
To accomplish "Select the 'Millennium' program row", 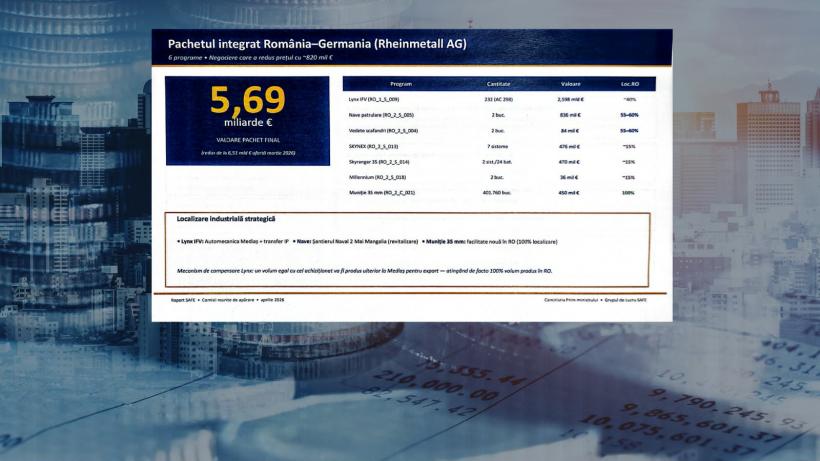I will click(x=374, y=177).
